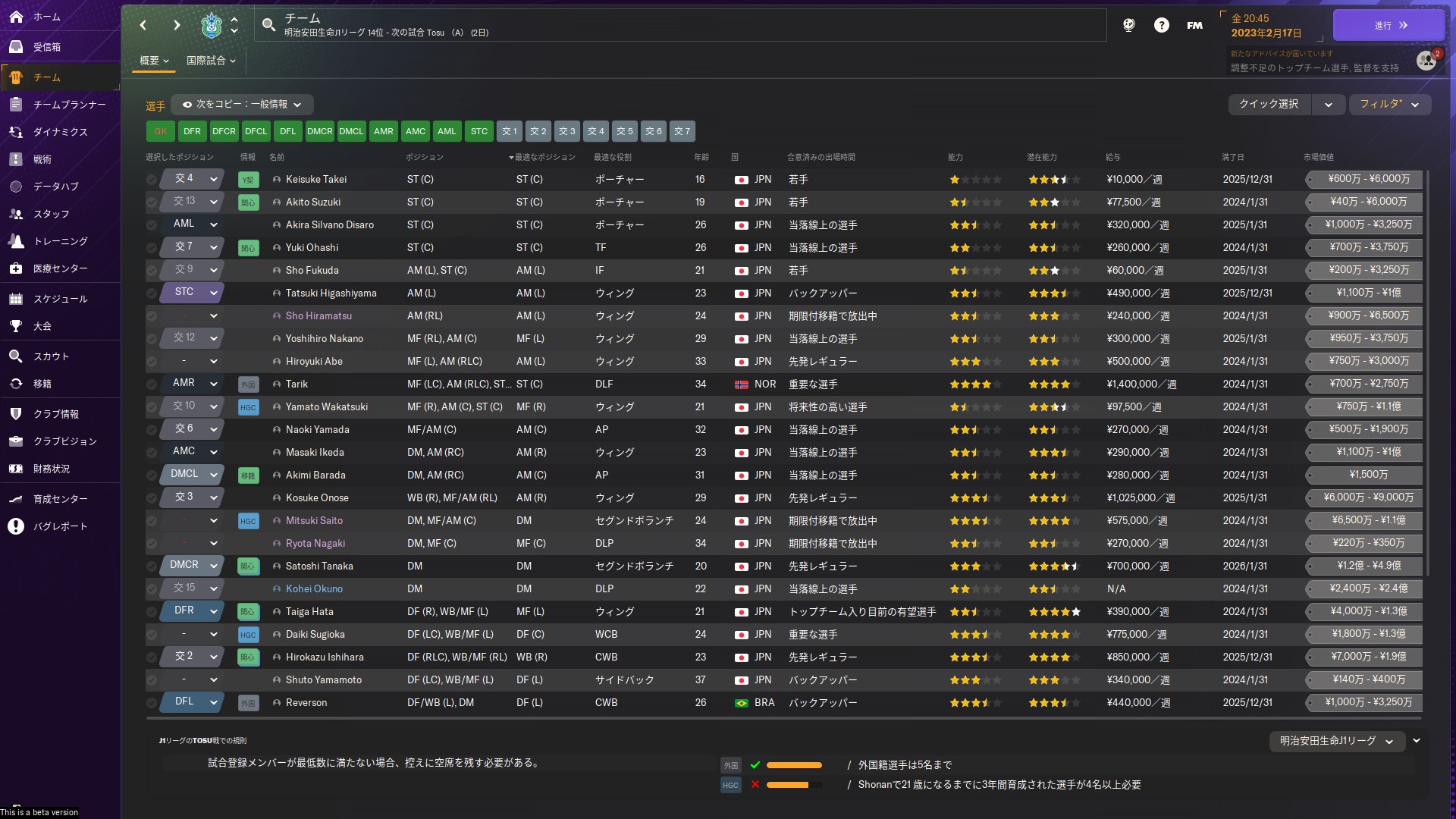
Task: Click the FM logo icon
Action: click(1194, 25)
